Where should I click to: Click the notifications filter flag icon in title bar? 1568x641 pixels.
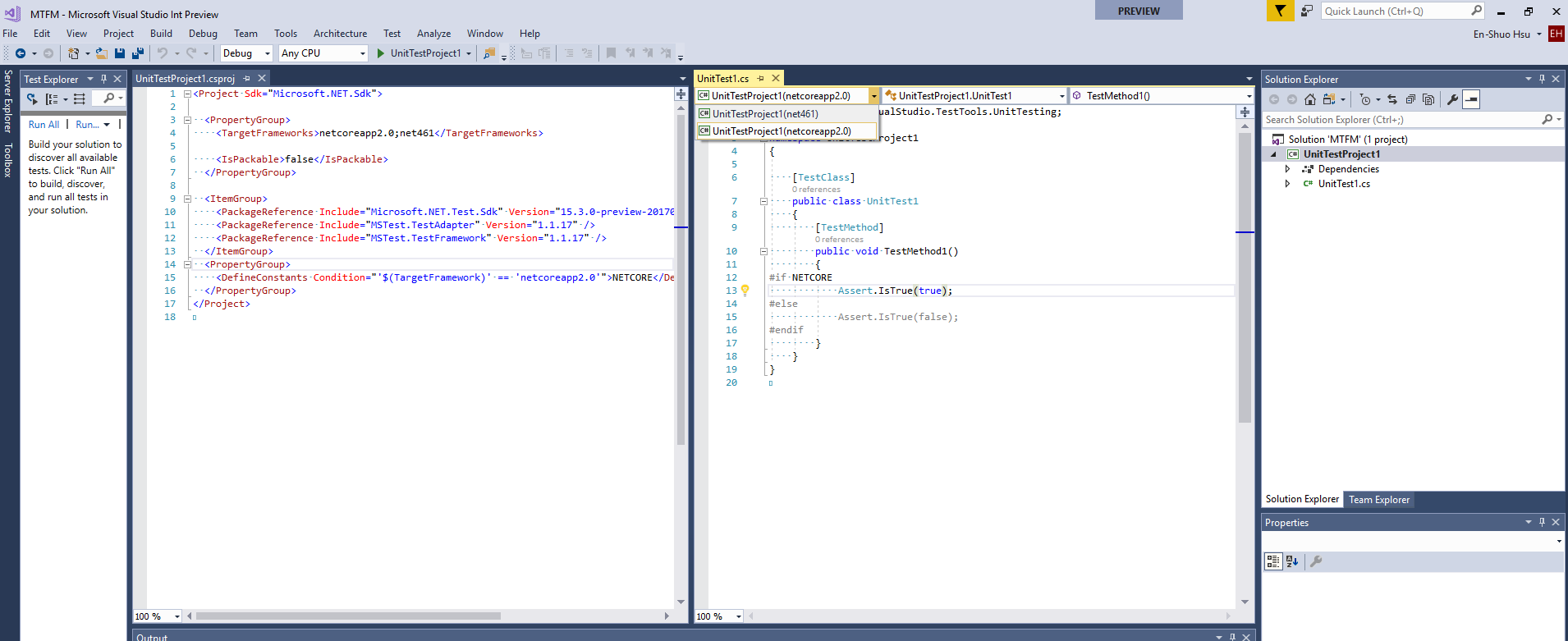click(1280, 11)
